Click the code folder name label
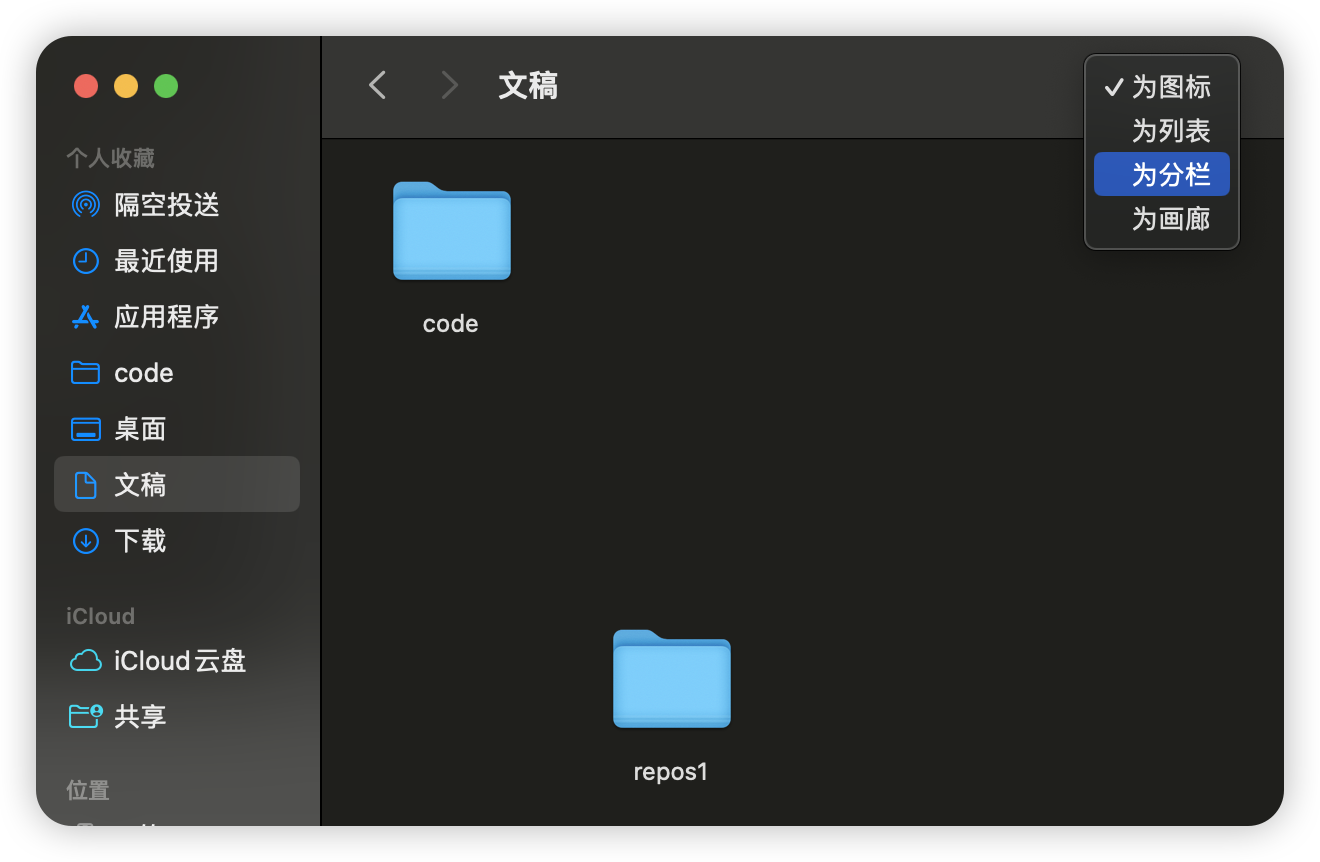1320x862 pixels. point(451,324)
